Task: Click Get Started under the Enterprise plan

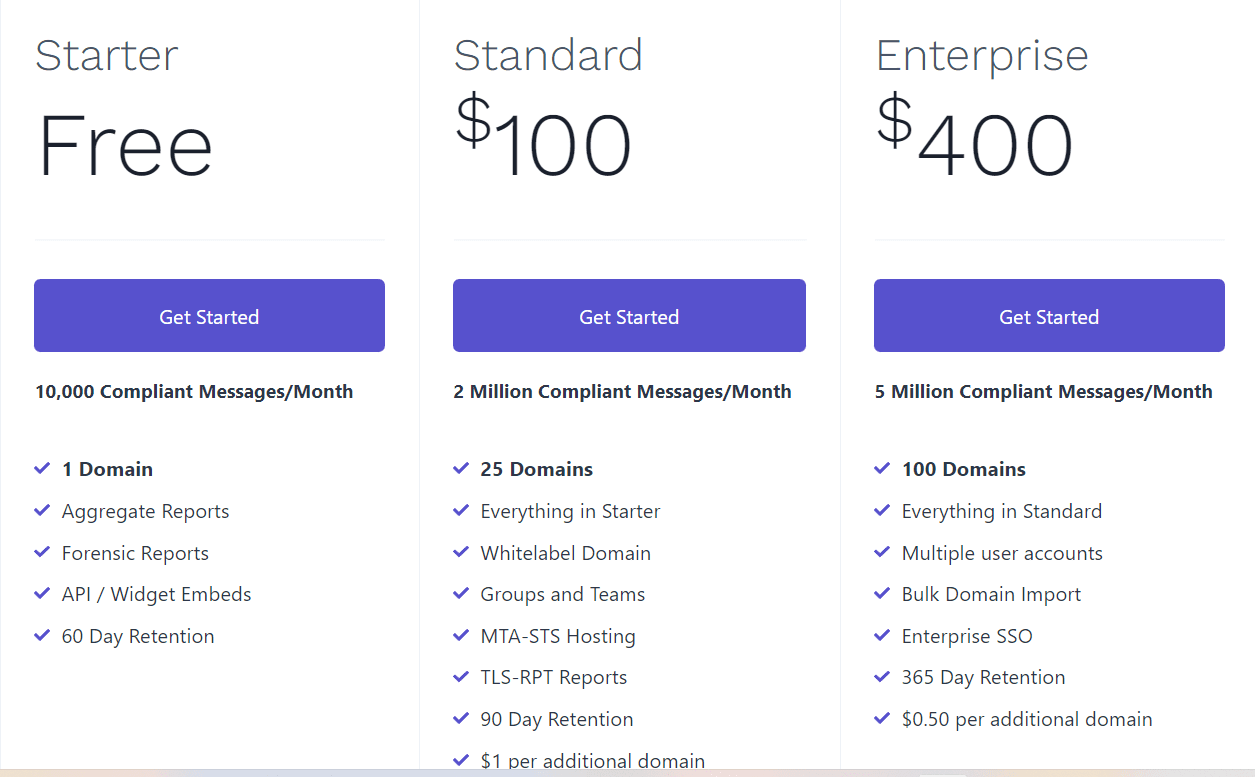Action: tap(1048, 315)
